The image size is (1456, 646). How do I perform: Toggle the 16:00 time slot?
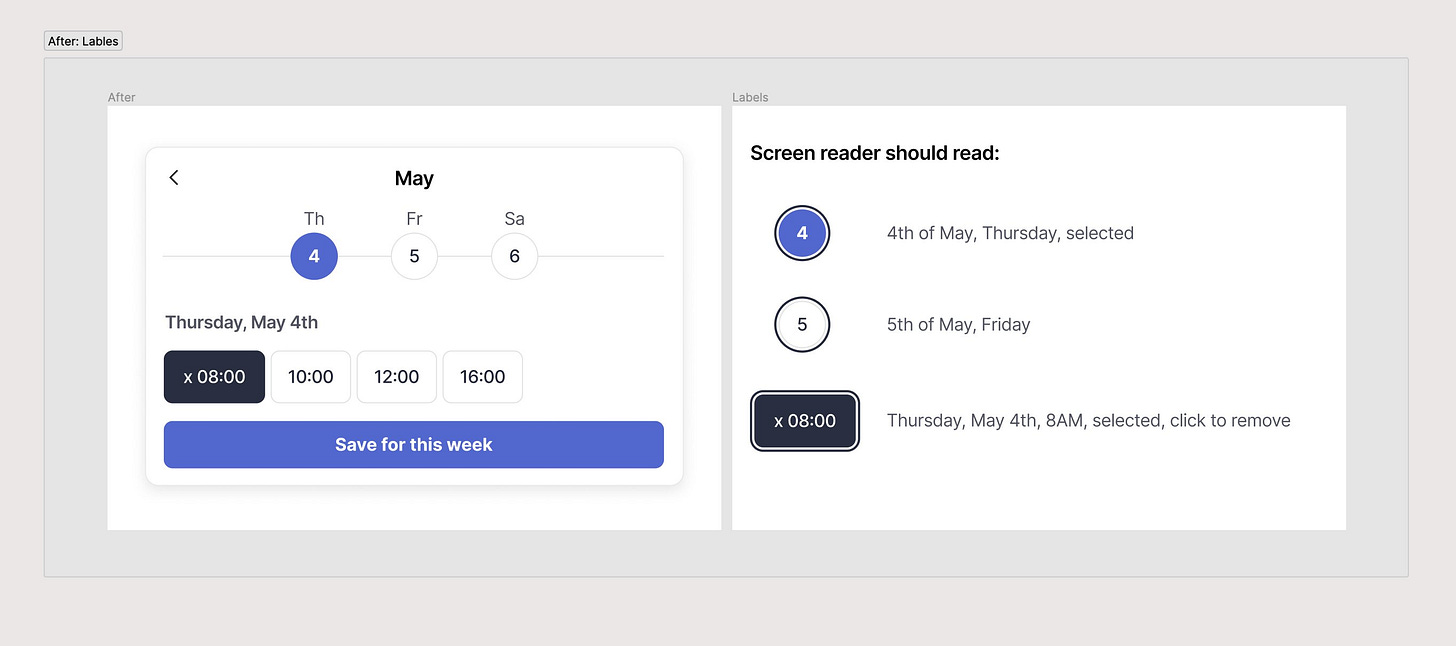pyautogui.click(x=482, y=377)
